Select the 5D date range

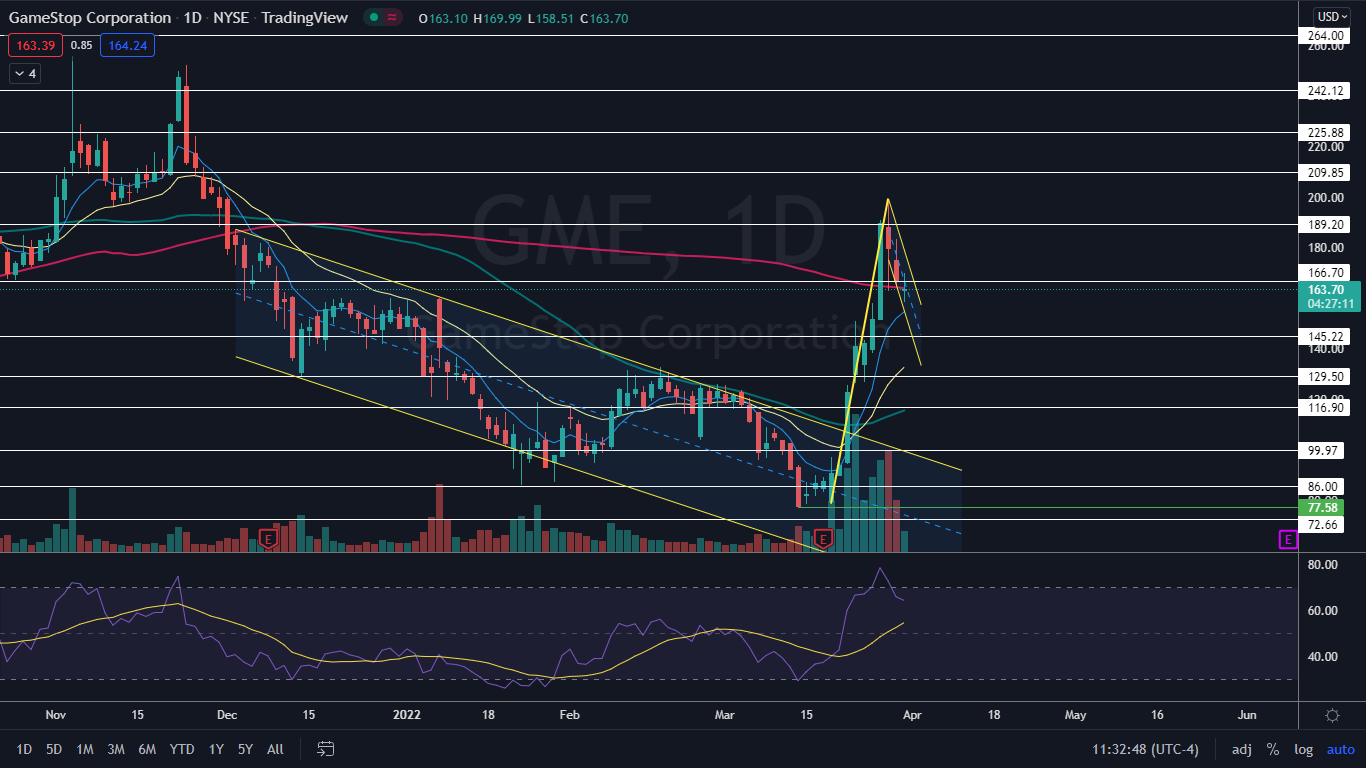pyautogui.click(x=54, y=748)
